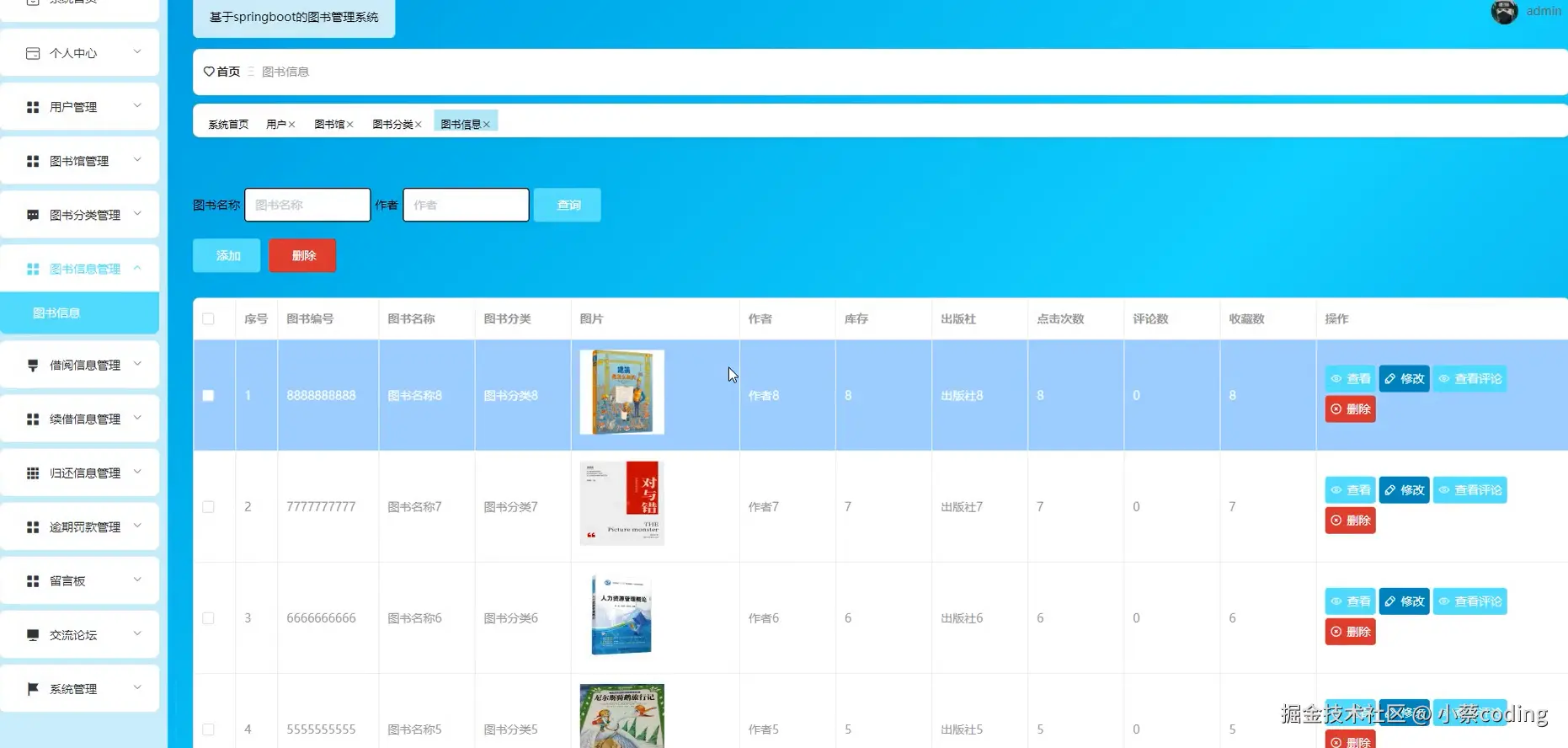Click 查看评论 for 图书名称7 row
1568x748 pixels.
click(x=1469, y=490)
